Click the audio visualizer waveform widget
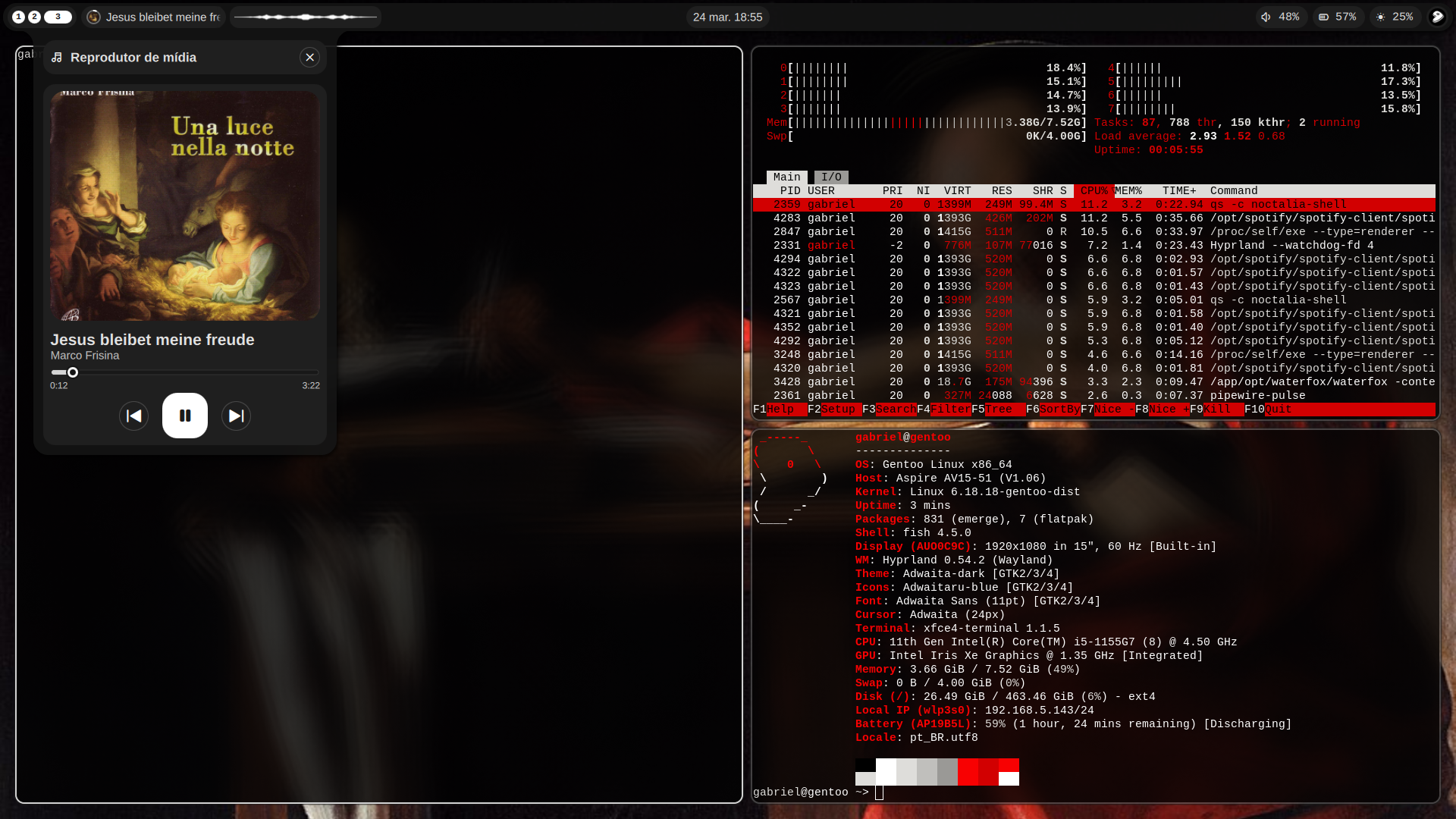 coord(305,17)
